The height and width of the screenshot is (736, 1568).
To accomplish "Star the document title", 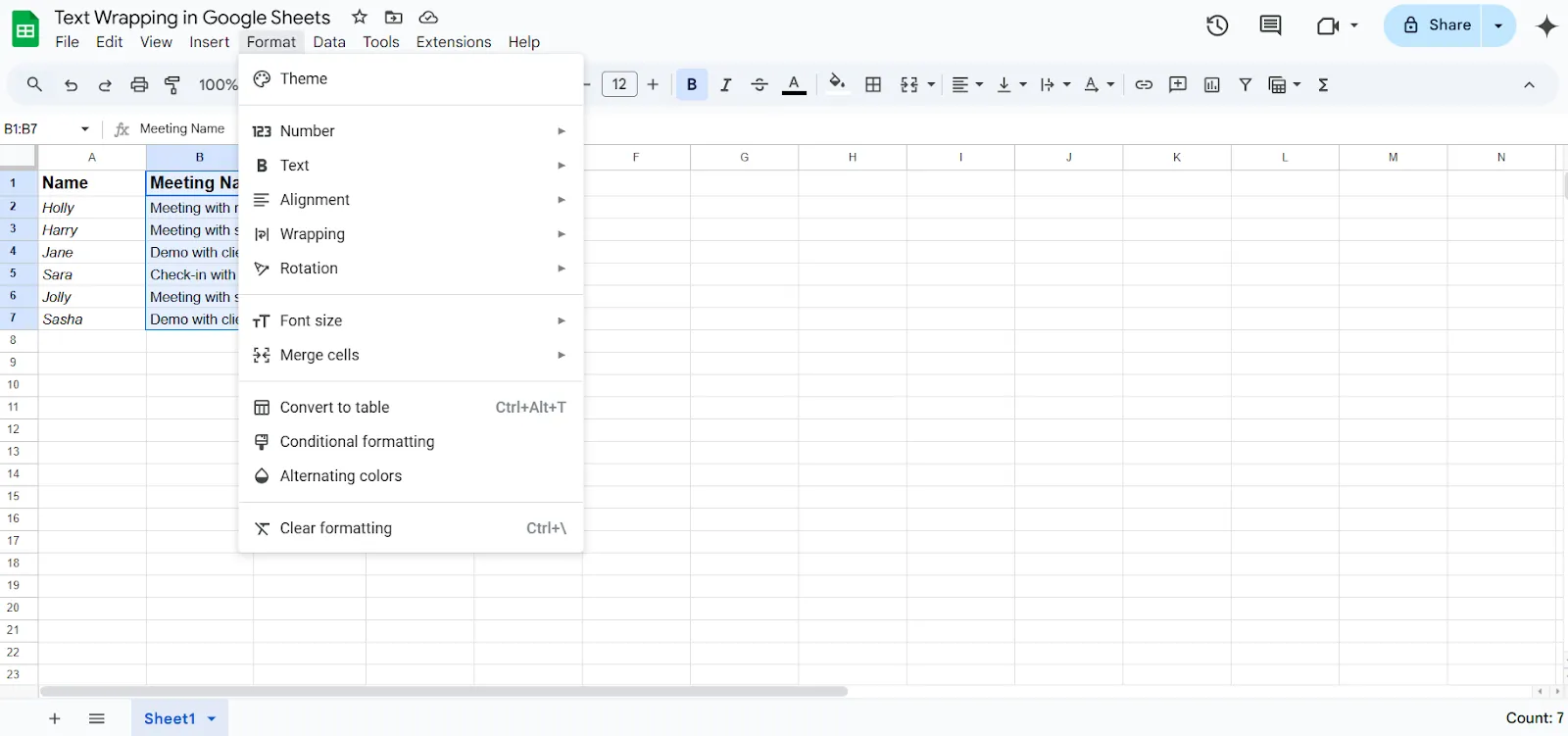I will (360, 17).
